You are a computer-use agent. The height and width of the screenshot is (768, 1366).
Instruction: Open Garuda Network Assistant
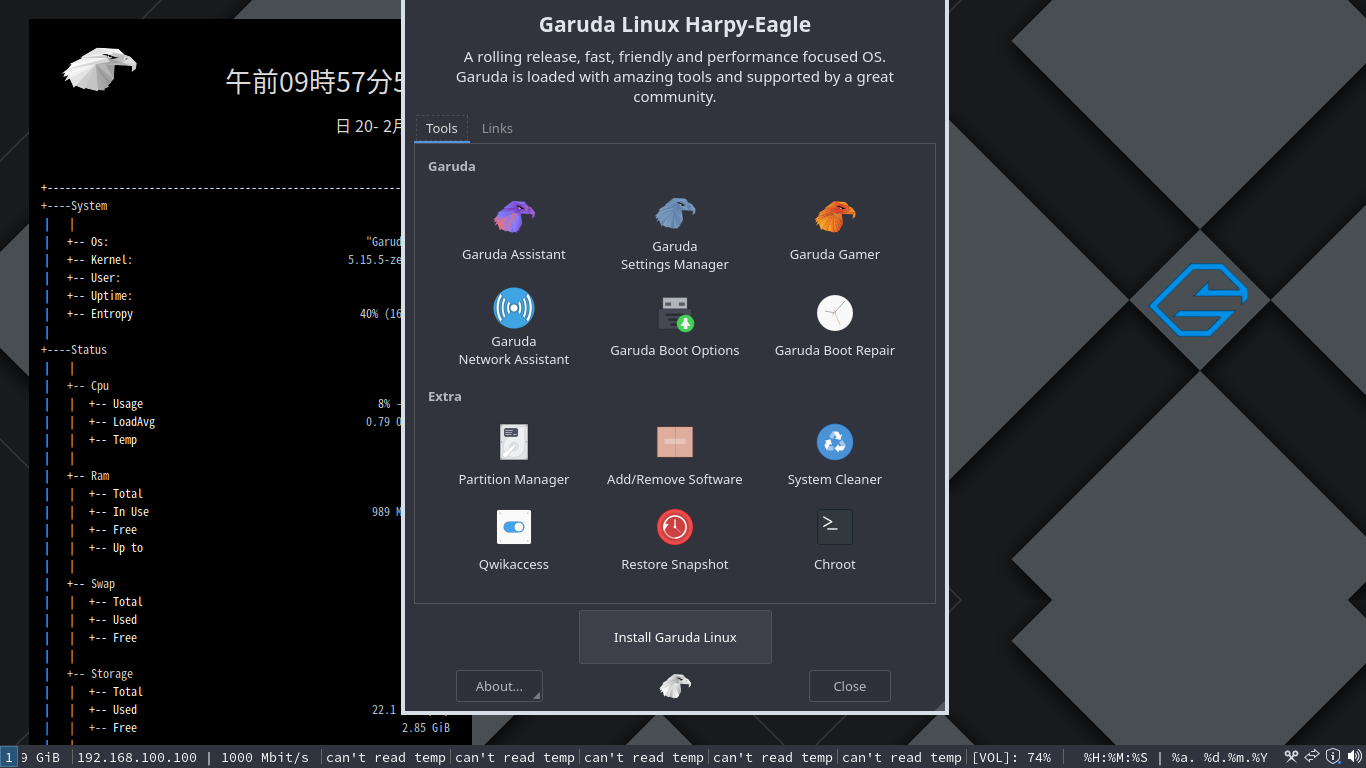(514, 328)
